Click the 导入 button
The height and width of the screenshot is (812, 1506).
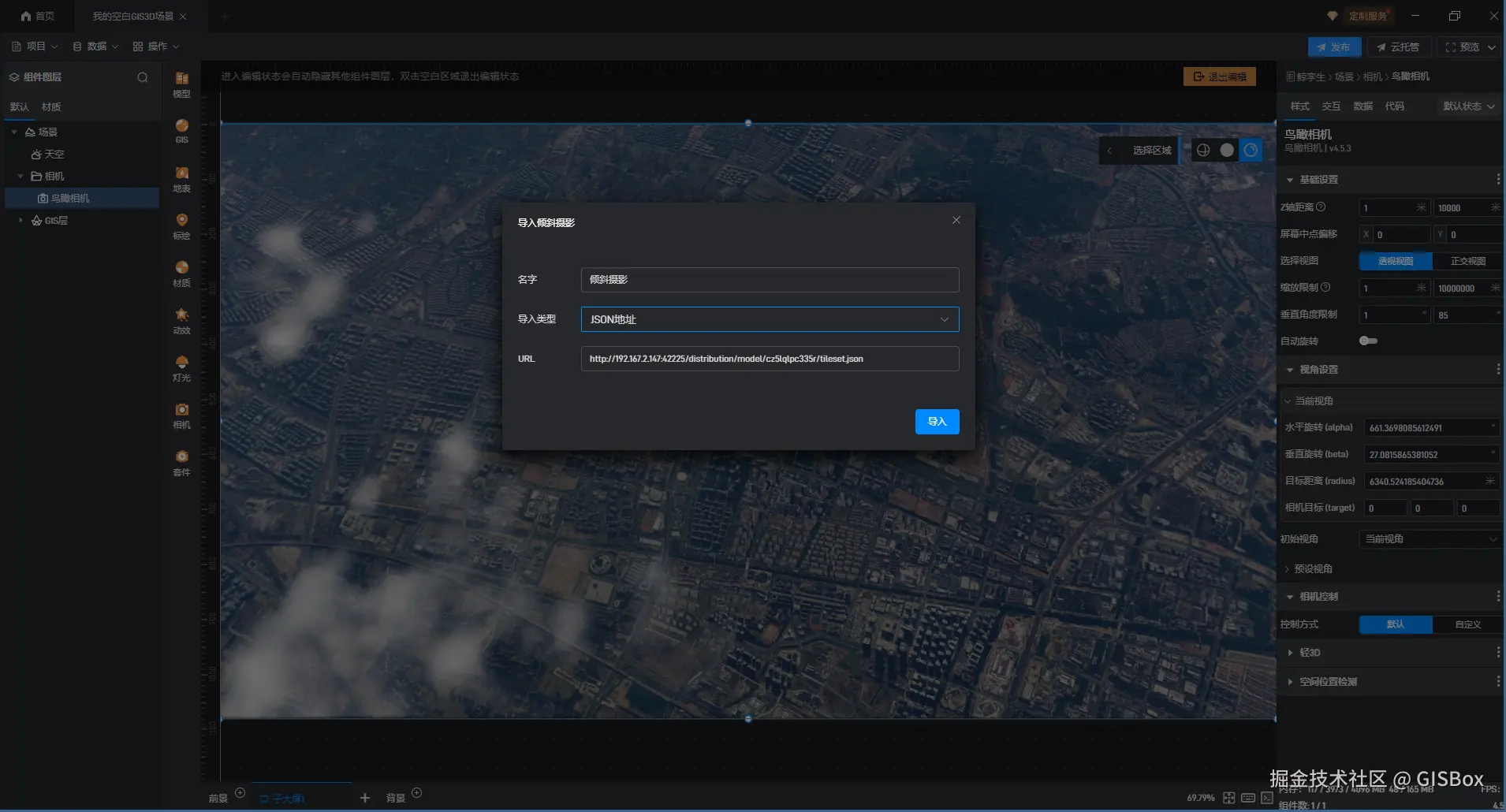pos(938,422)
